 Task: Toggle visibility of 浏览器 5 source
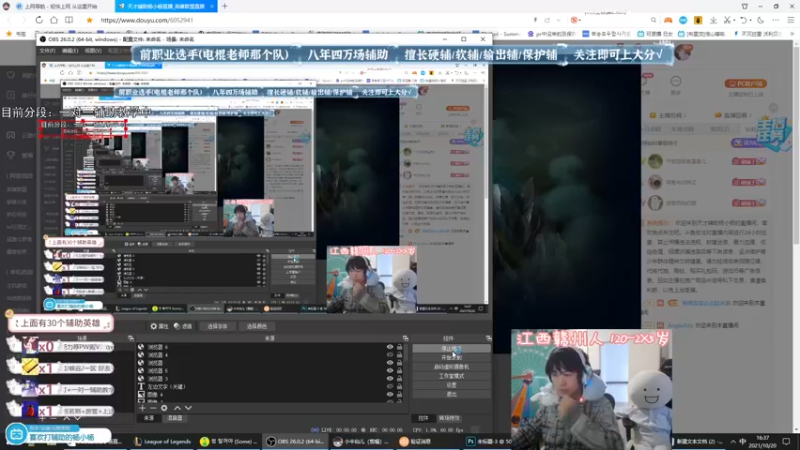390,370
